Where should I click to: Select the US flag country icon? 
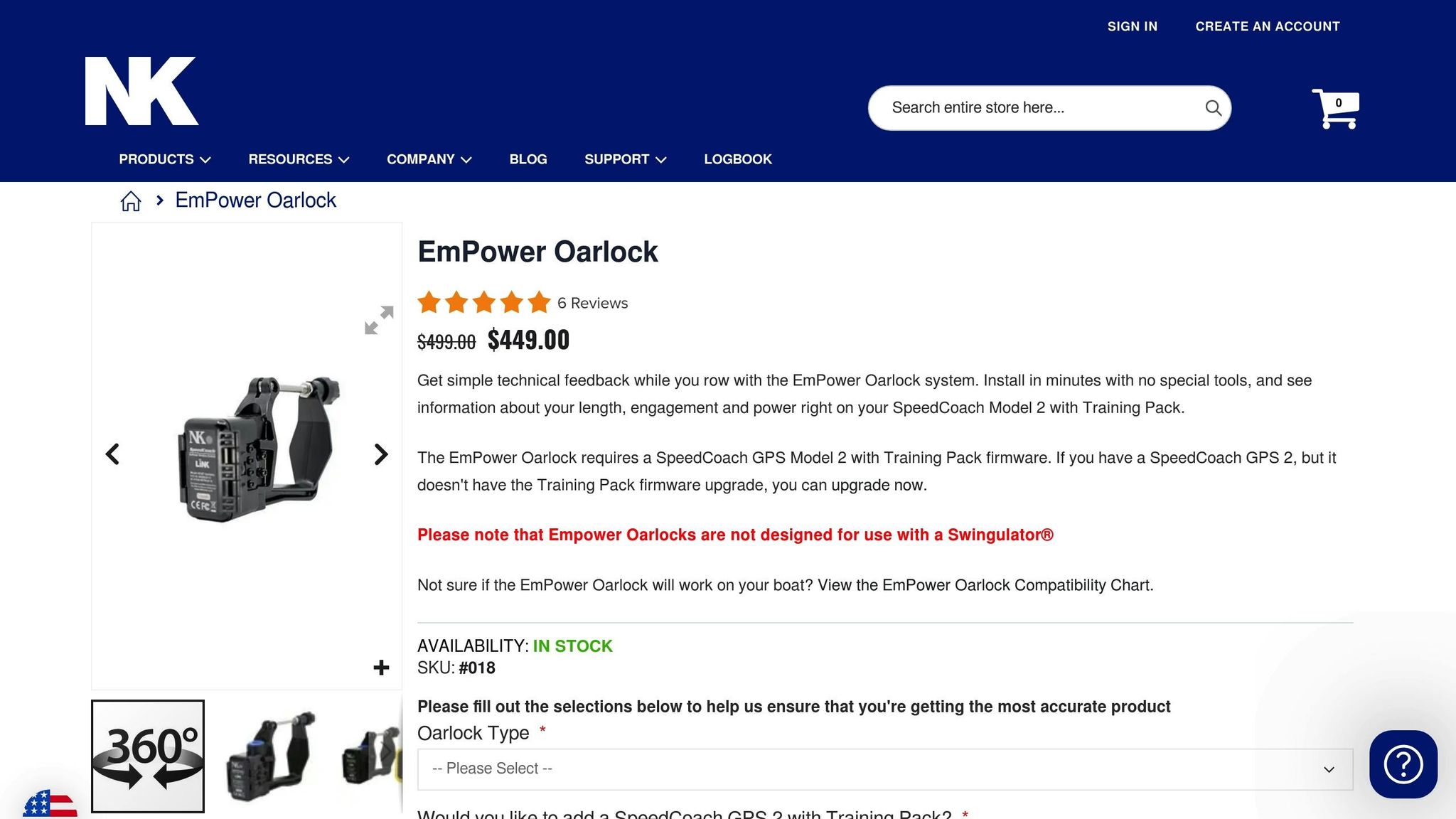[50, 805]
